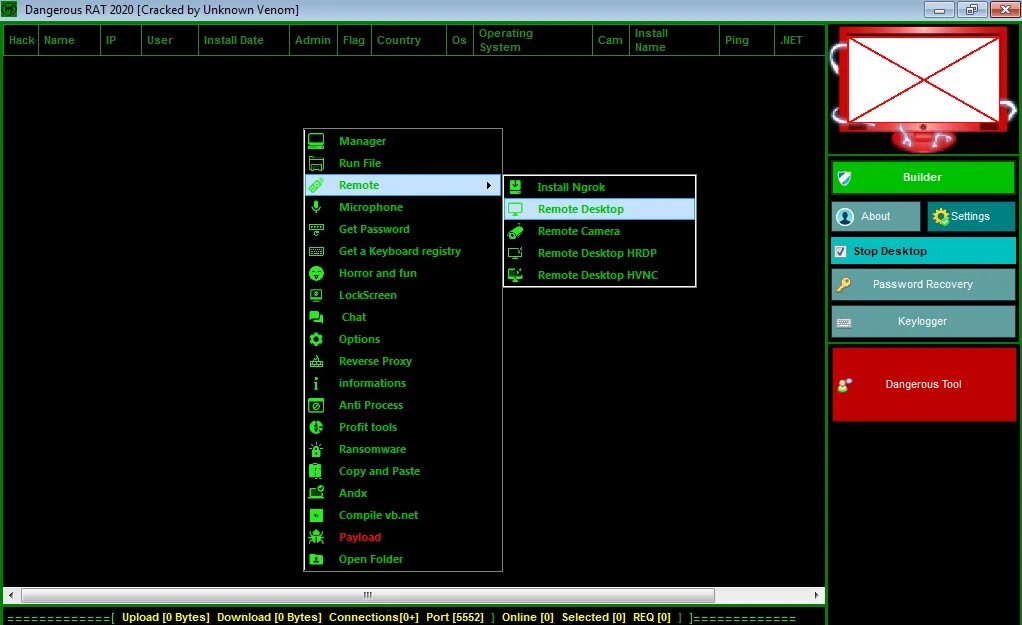Select the Remote Desktop HVNC entry

(x=600, y=275)
